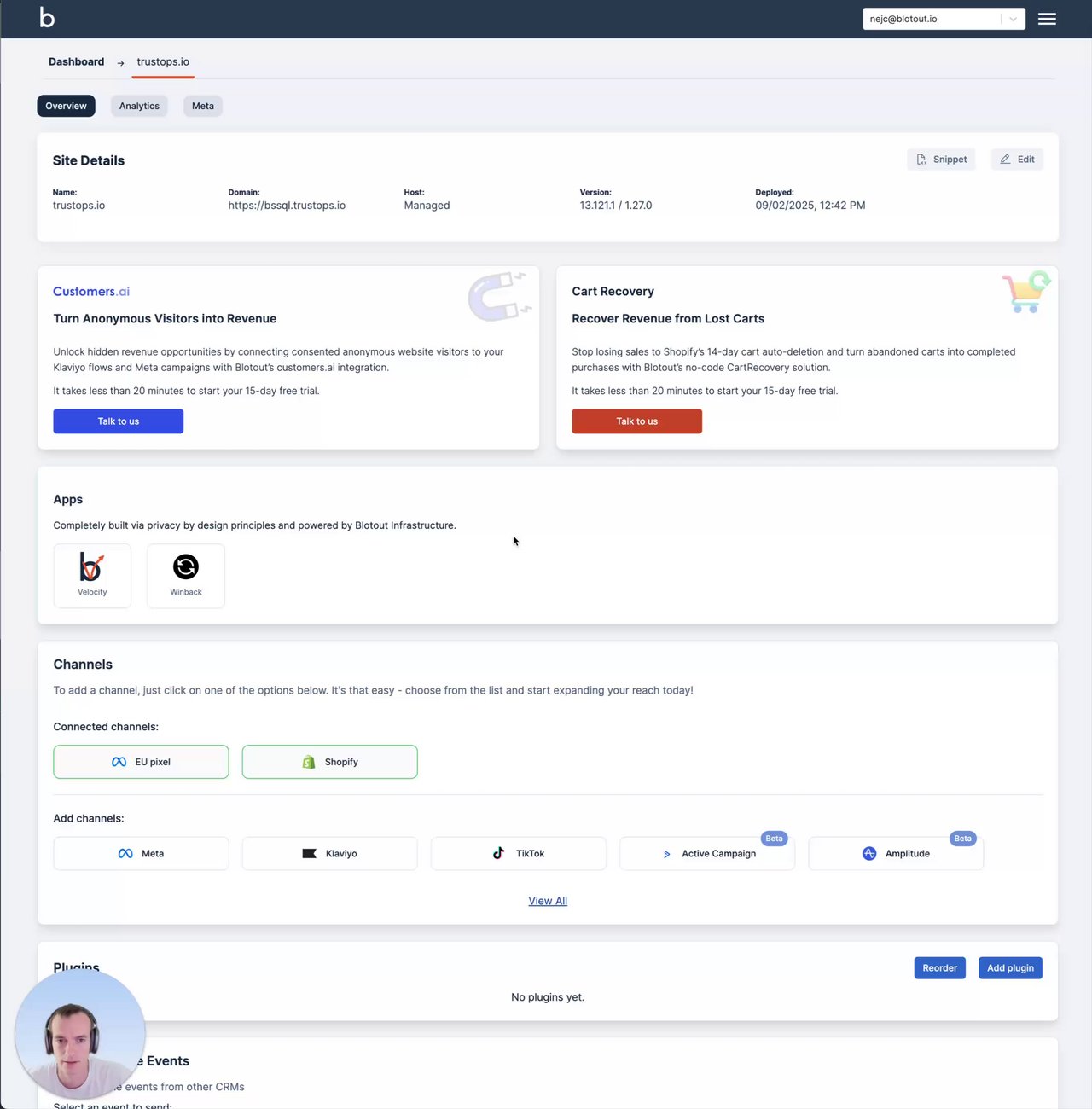Screen dimensions: 1092x1109
Task: Click the Reorder plugins button
Action: (940, 968)
